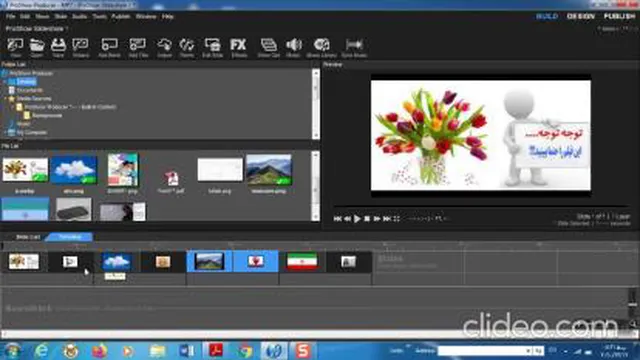Jump to first slide in preview
The width and height of the screenshot is (640, 360).
coord(337,219)
